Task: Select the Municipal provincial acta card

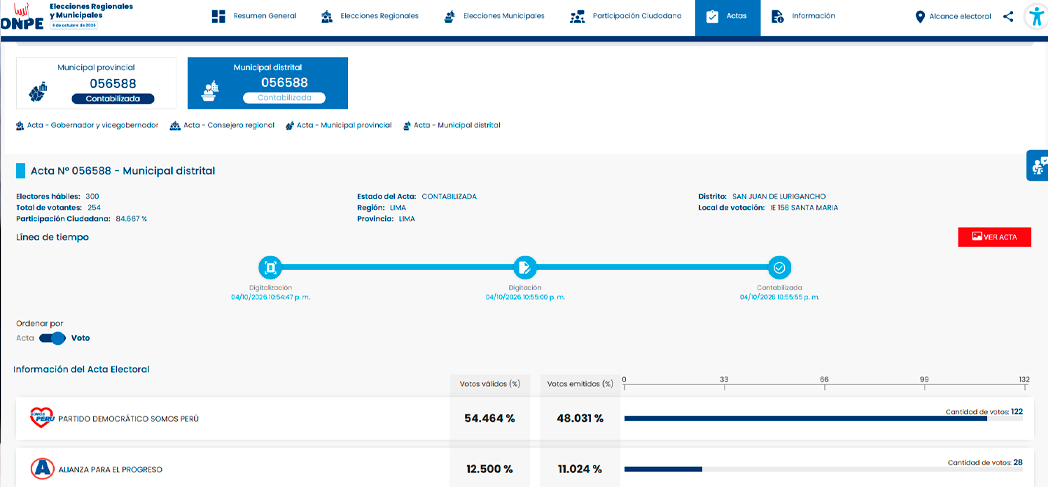Action: (96, 83)
